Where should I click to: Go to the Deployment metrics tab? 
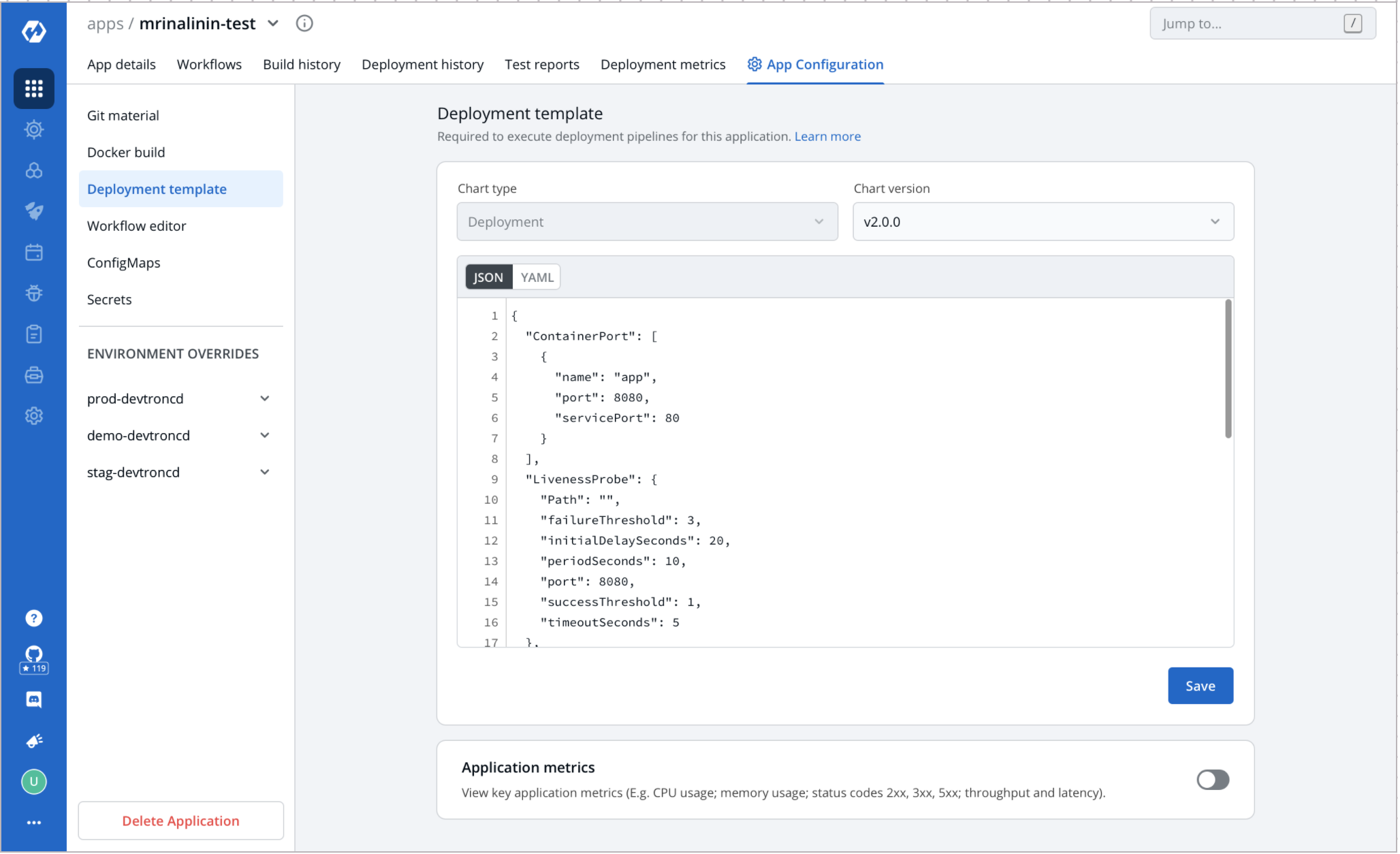pyautogui.click(x=662, y=65)
